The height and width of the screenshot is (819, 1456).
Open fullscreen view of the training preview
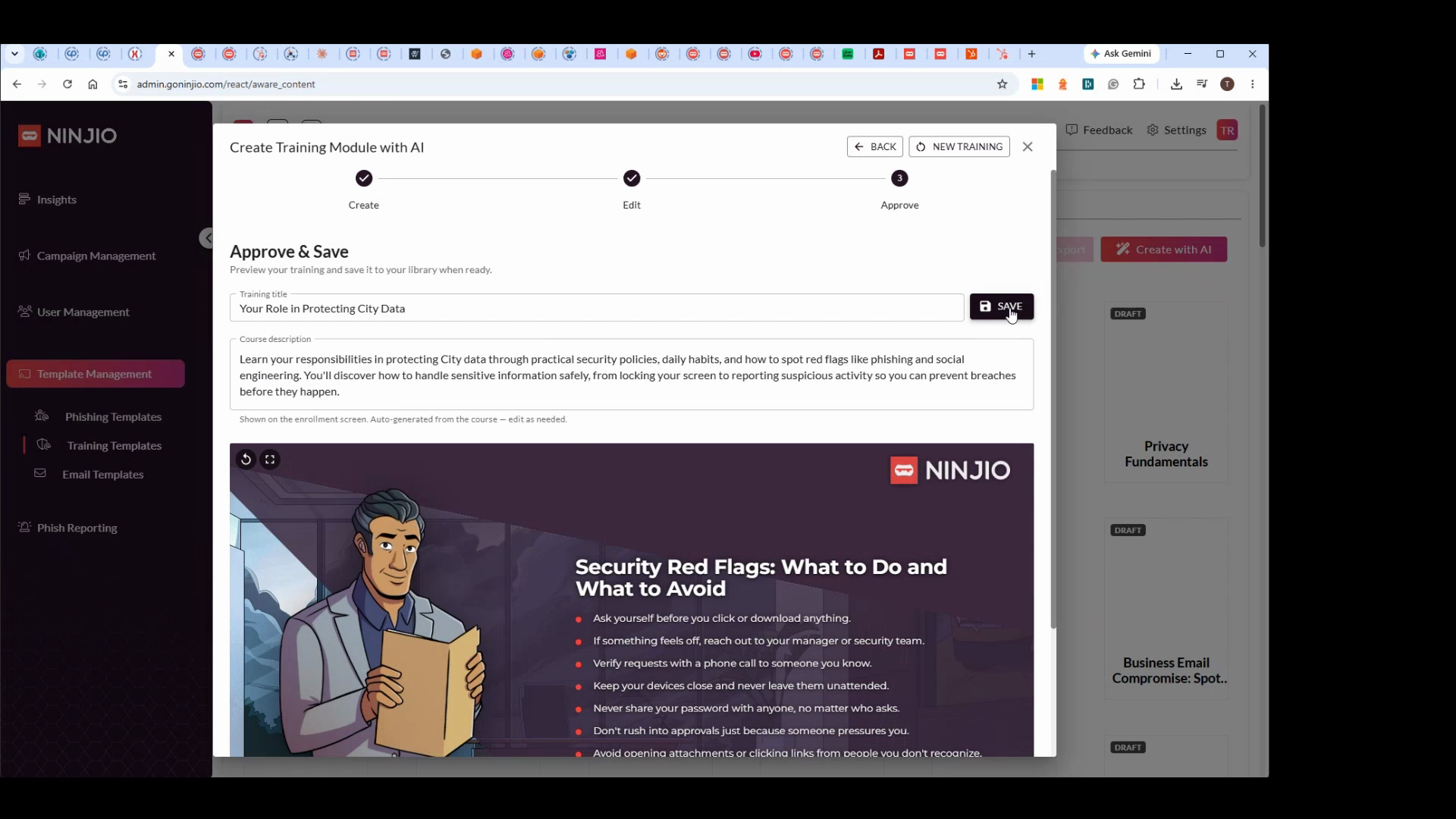pos(270,460)
